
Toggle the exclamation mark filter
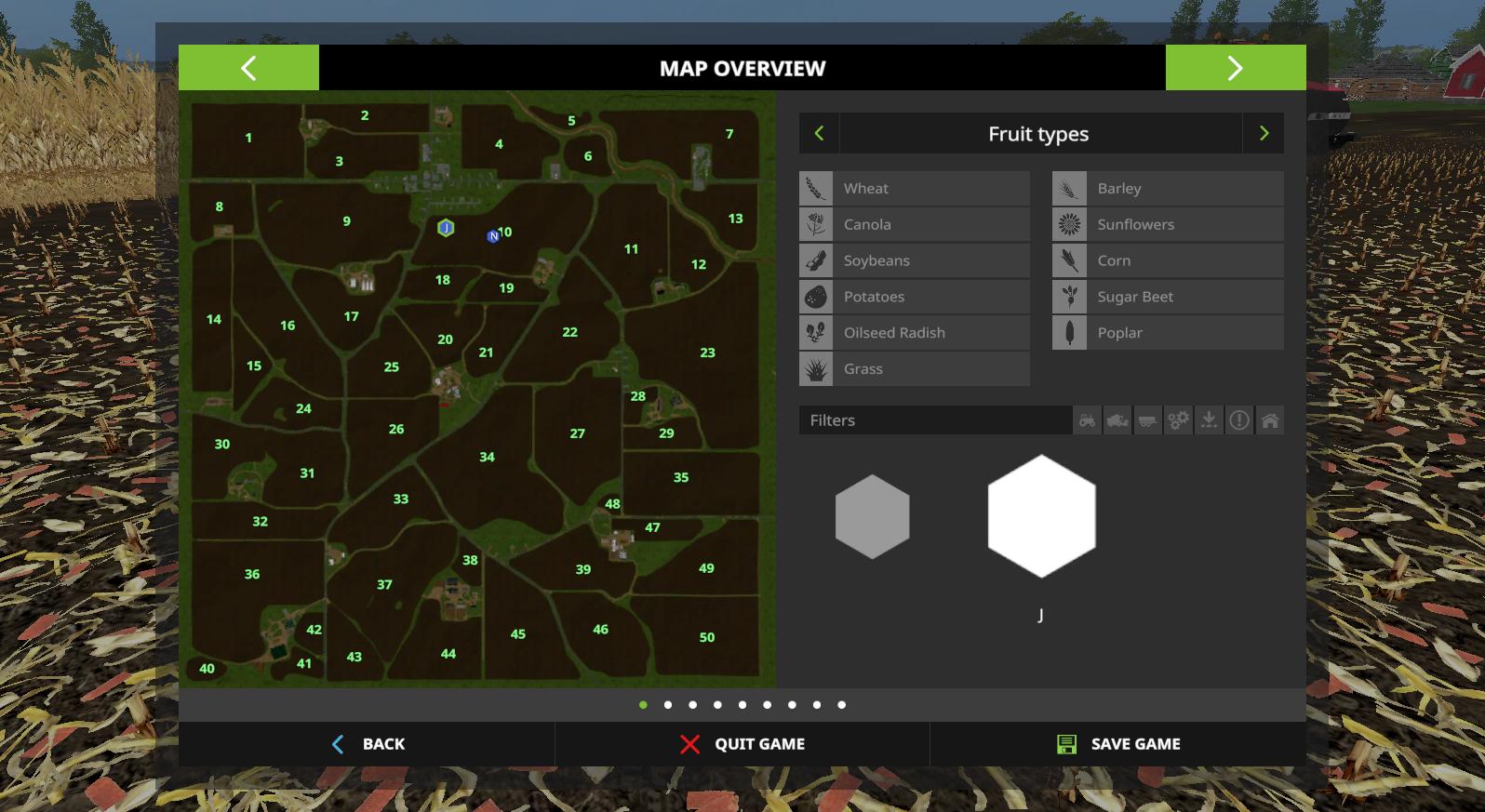(x=1239, y=420)
